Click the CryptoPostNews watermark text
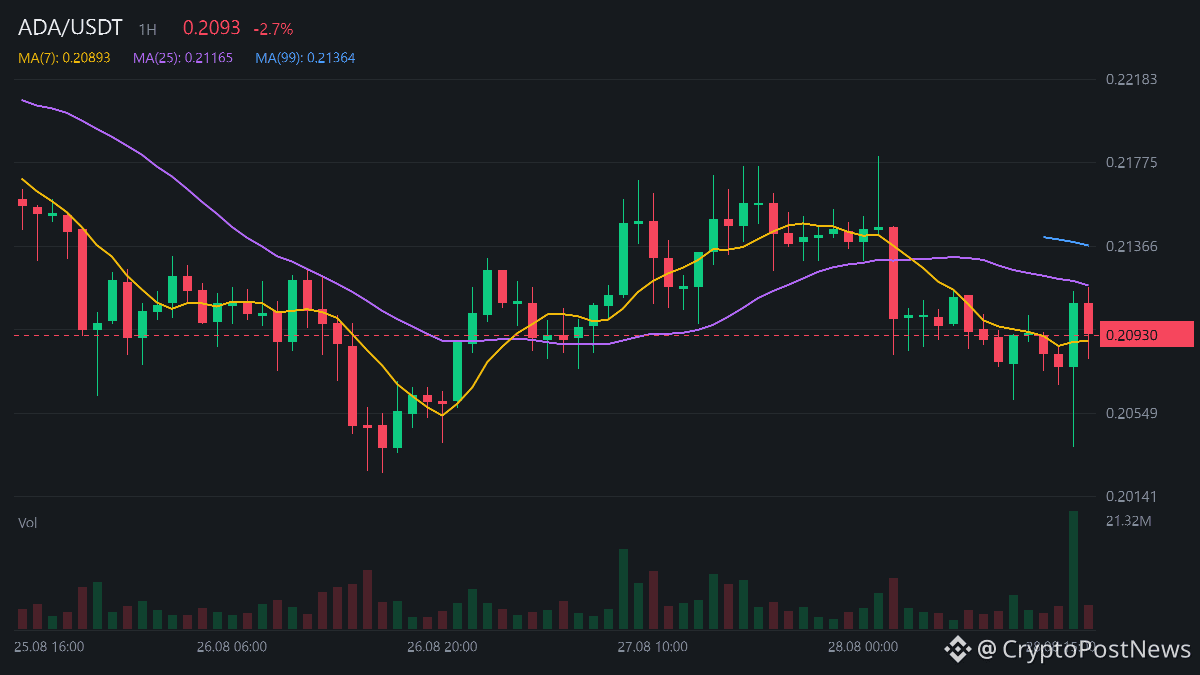The width and height of the screenshot is (1200, 675). (1084, 650)
